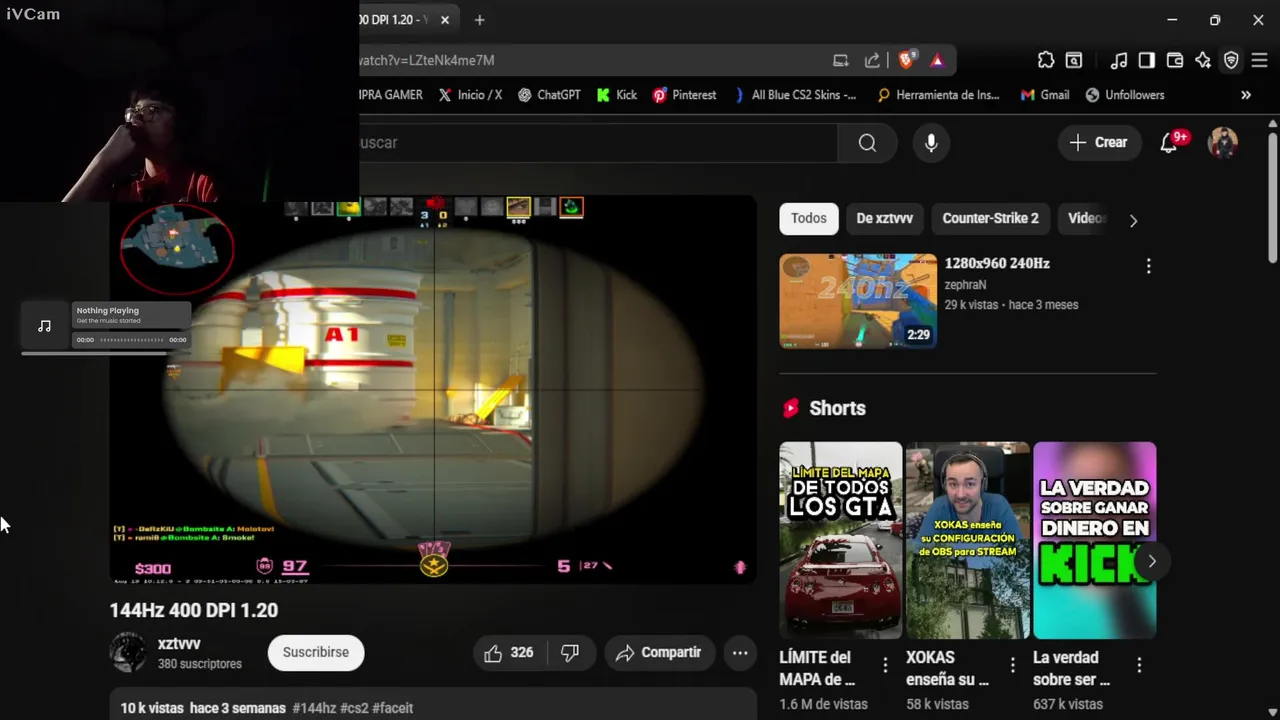Show next filter chips arrow
This screenshot has width=1280, height=720.
point(1133,220)
